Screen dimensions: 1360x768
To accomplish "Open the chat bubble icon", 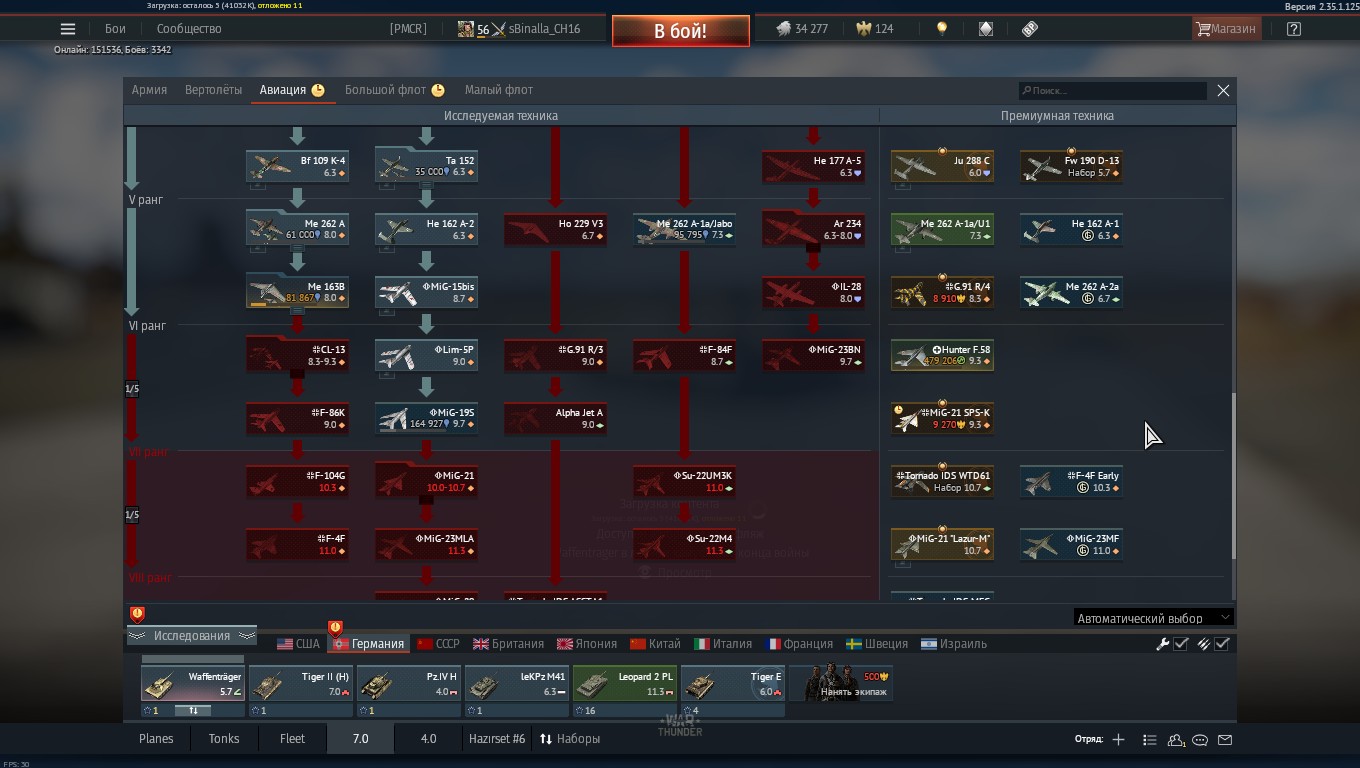I will coord(1200,739).
